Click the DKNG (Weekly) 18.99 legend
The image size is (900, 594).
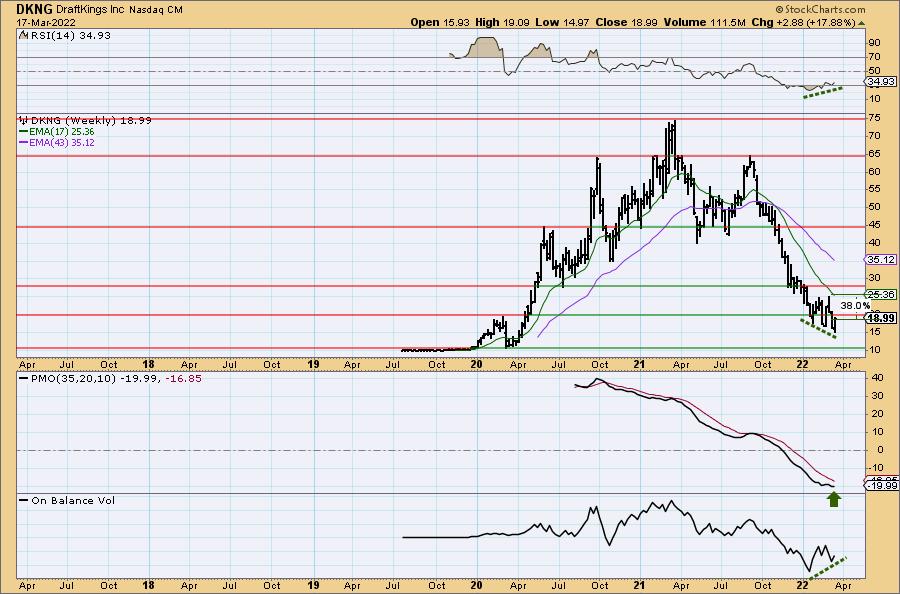pos(91,121)
